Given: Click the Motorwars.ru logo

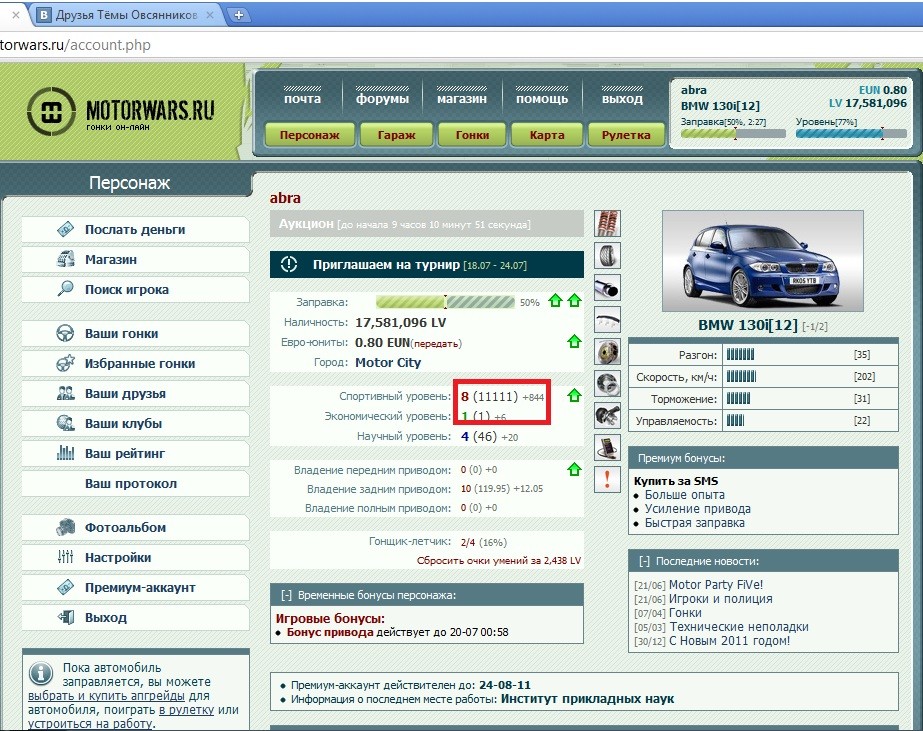Looking at the screenshot, I should 121,111.
